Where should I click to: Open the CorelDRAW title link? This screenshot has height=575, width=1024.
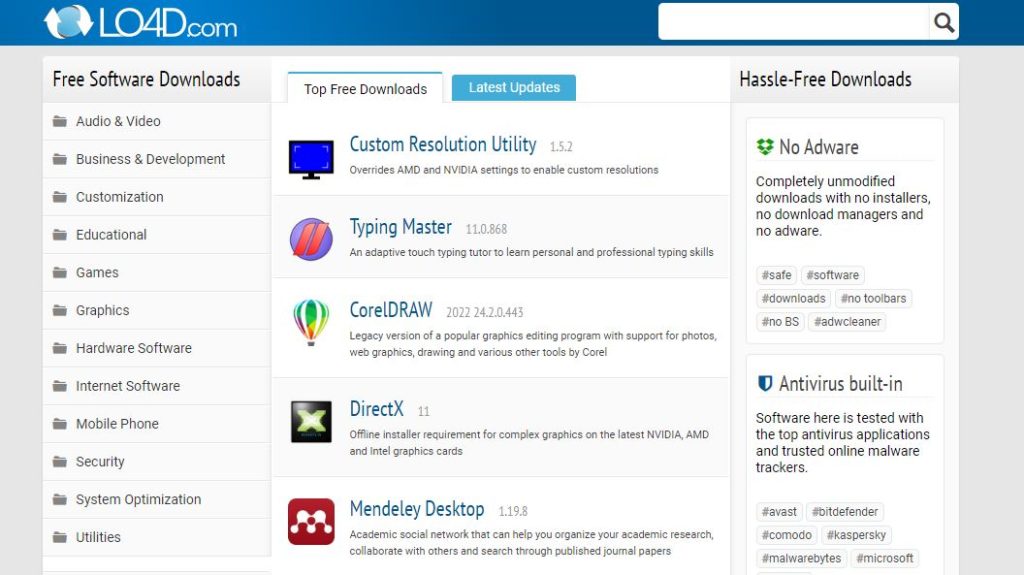coord(391,310)
